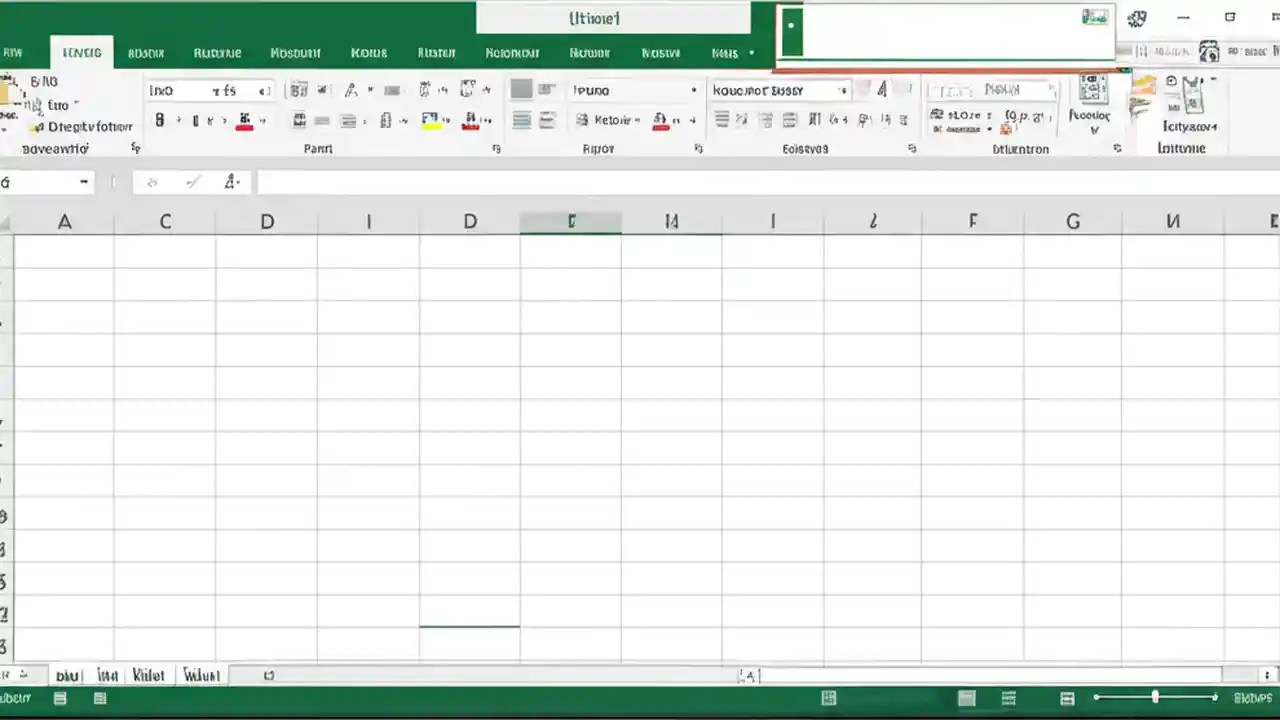This screenshot has width=1280, height=720.
Task: Select the last worksheet tab at bottom
Action: (201, 675)
